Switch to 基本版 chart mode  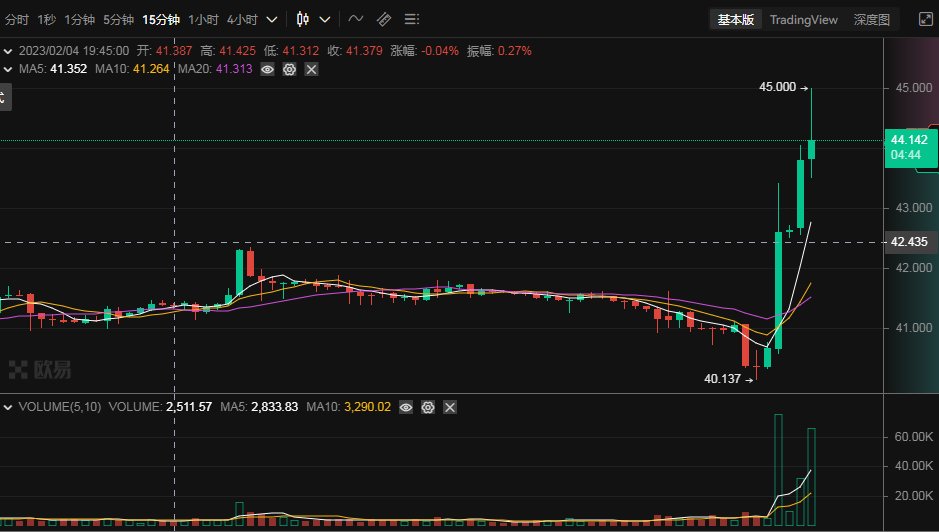[x=736, y=20]
